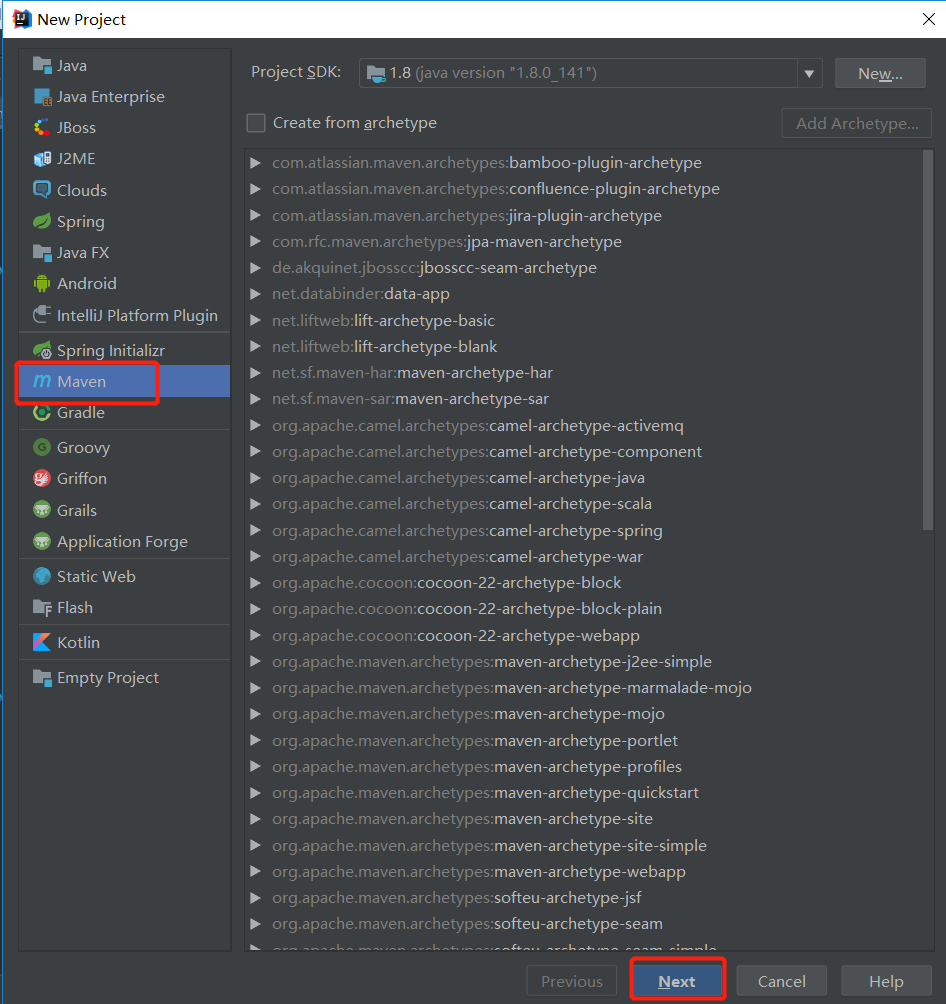Choose Kotlin in project type list
Viewport: 946px width, 1004px height.
(x=124, y=642)
